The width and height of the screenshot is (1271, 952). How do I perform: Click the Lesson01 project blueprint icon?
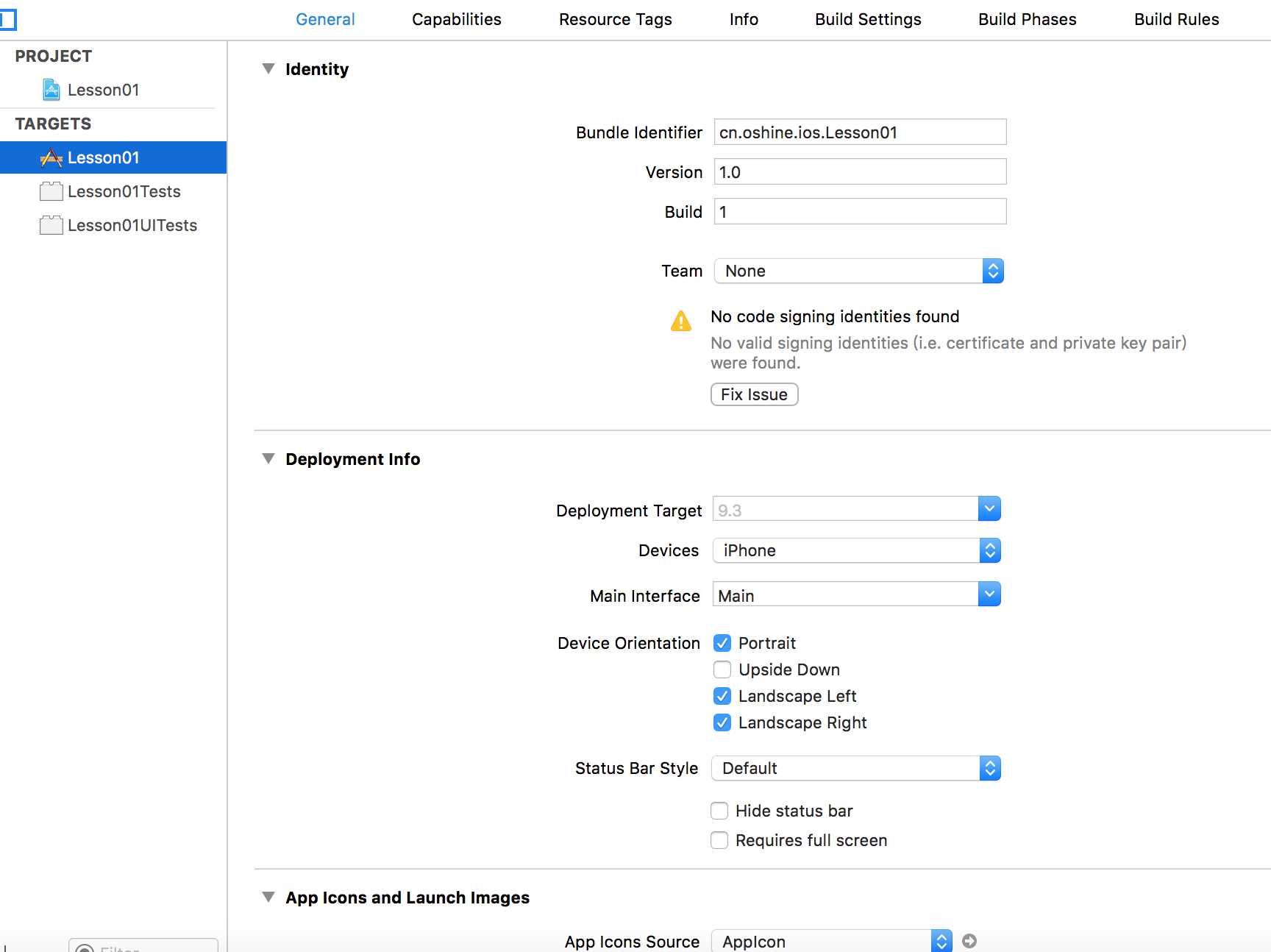point(51,90)
